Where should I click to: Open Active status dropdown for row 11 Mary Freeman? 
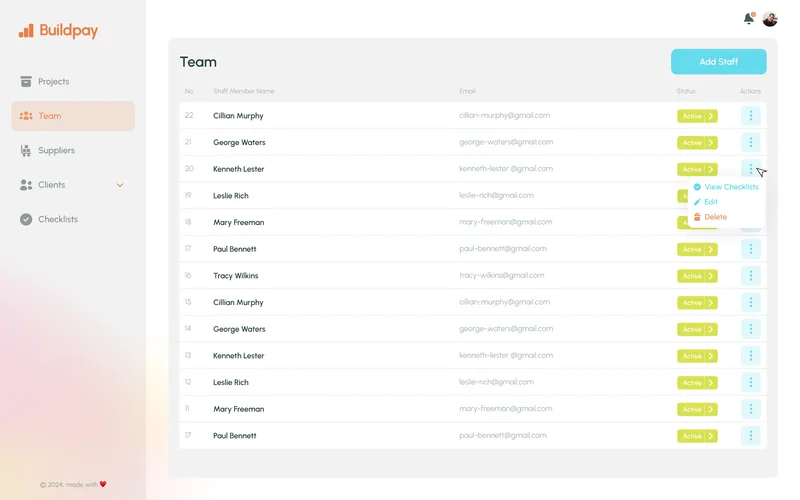[x=697, y=409]
